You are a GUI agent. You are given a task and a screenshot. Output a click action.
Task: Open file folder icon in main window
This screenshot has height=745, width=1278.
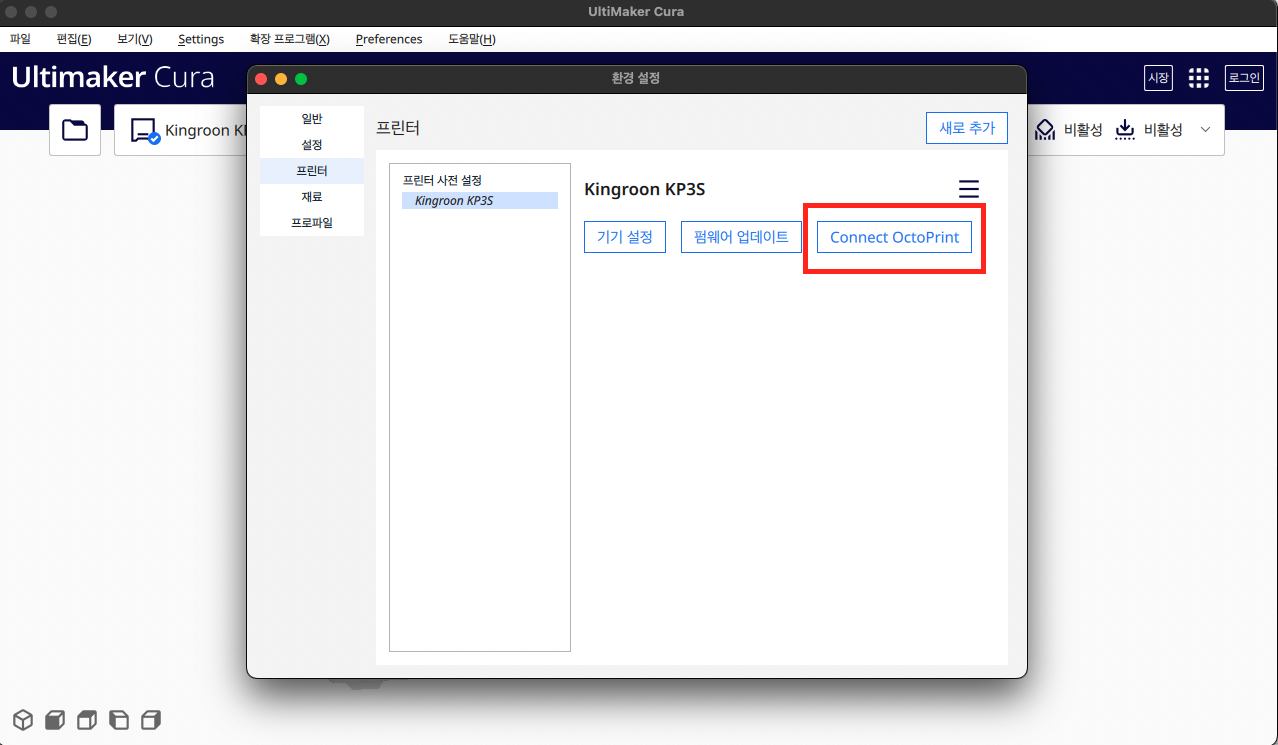[75, 130]
